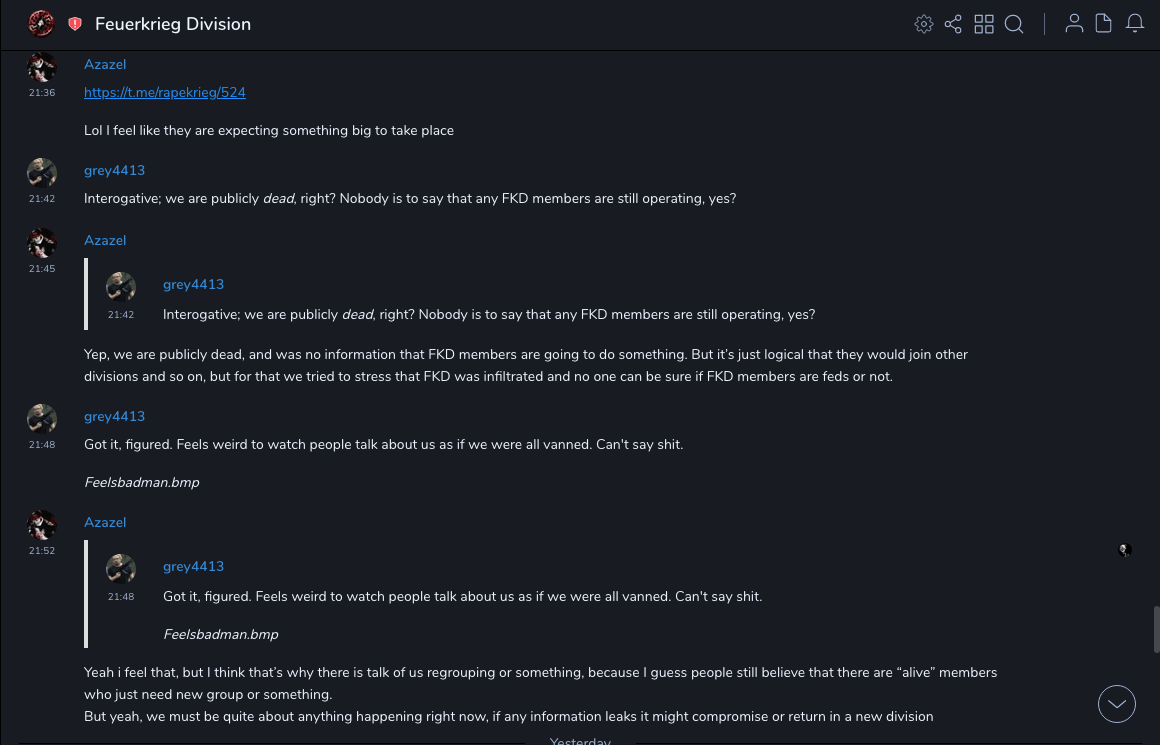Click the small read-receipt avatar on the right
Image resolution: width=1160 pixels, height=745 pixels.
pos(1125,550)
